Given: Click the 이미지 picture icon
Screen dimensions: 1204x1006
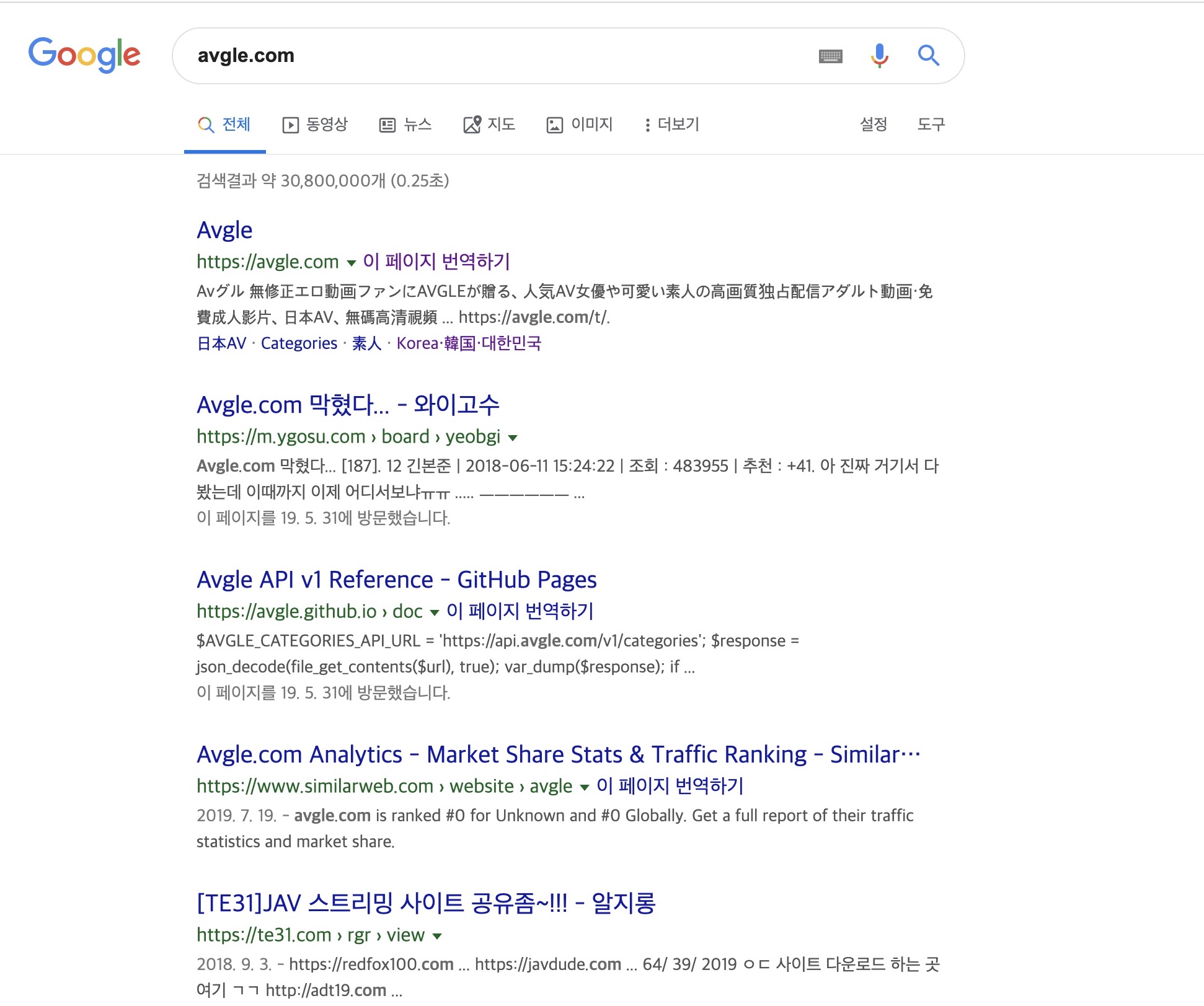Looking at the screenshot, I should click(554, 125).
